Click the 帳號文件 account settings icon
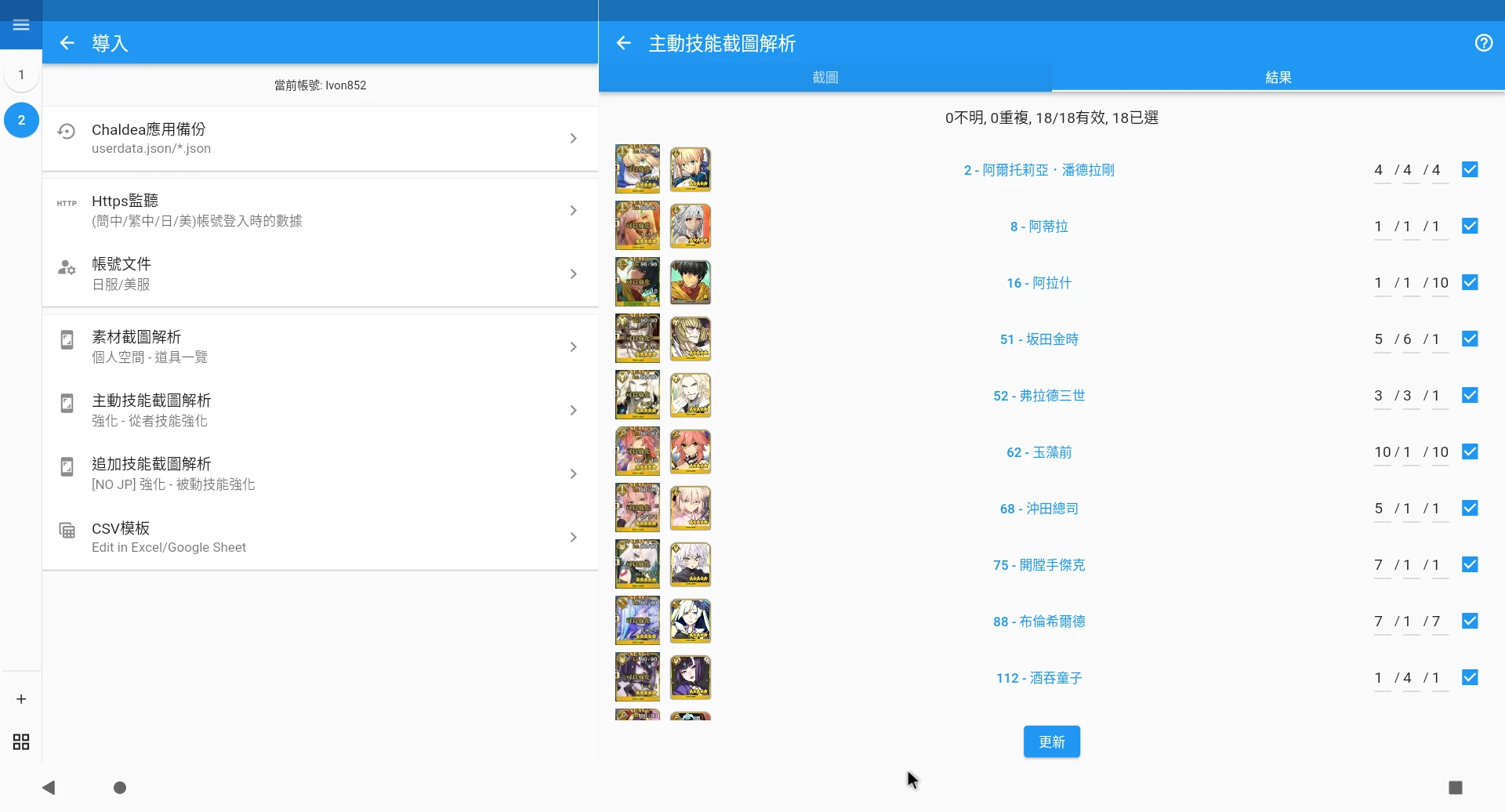Image resolution: width=1505 pixels, height=812 pixels. tap(67, 268)
